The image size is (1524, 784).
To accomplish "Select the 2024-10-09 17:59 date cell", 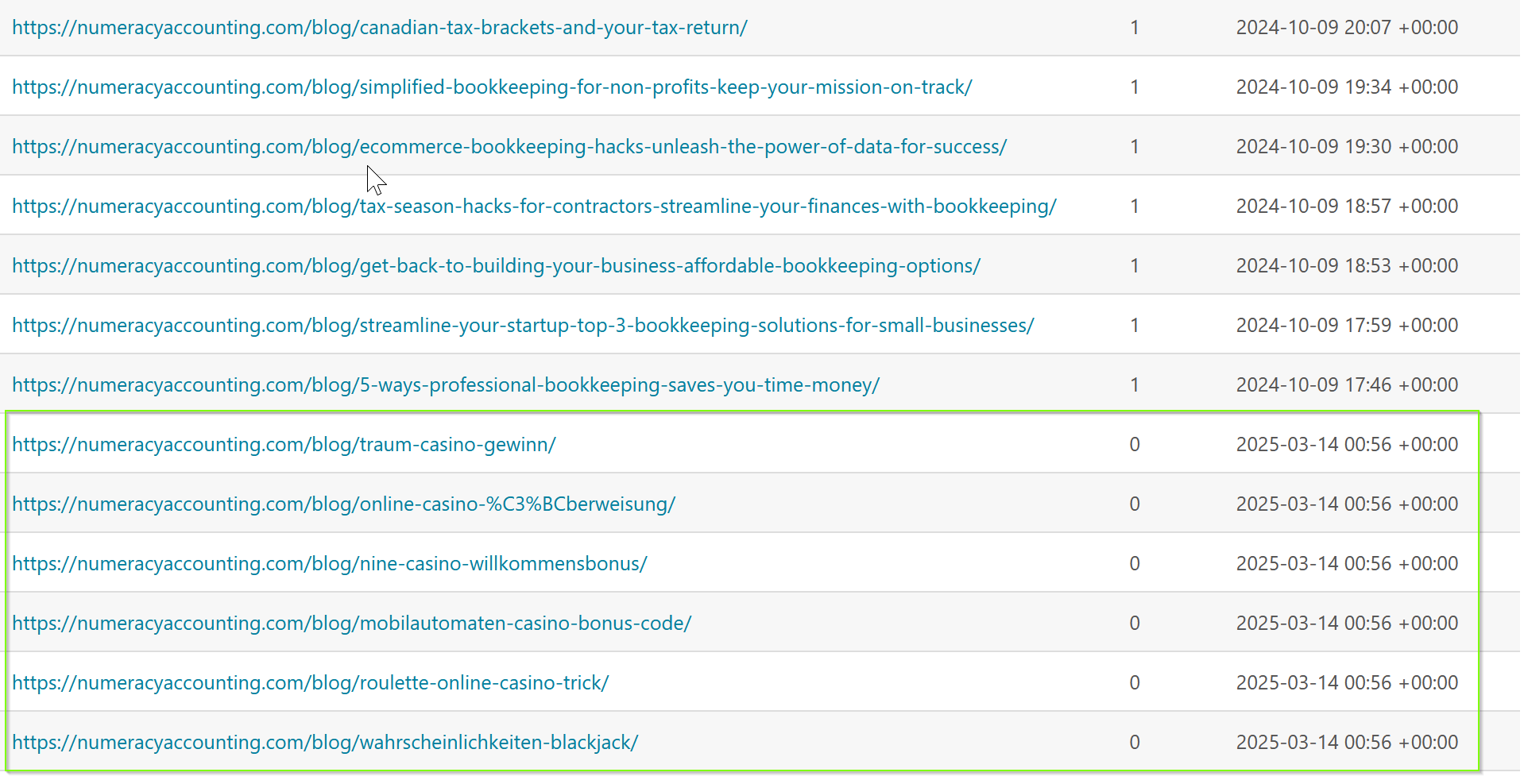I will [x=1347, y=326].
